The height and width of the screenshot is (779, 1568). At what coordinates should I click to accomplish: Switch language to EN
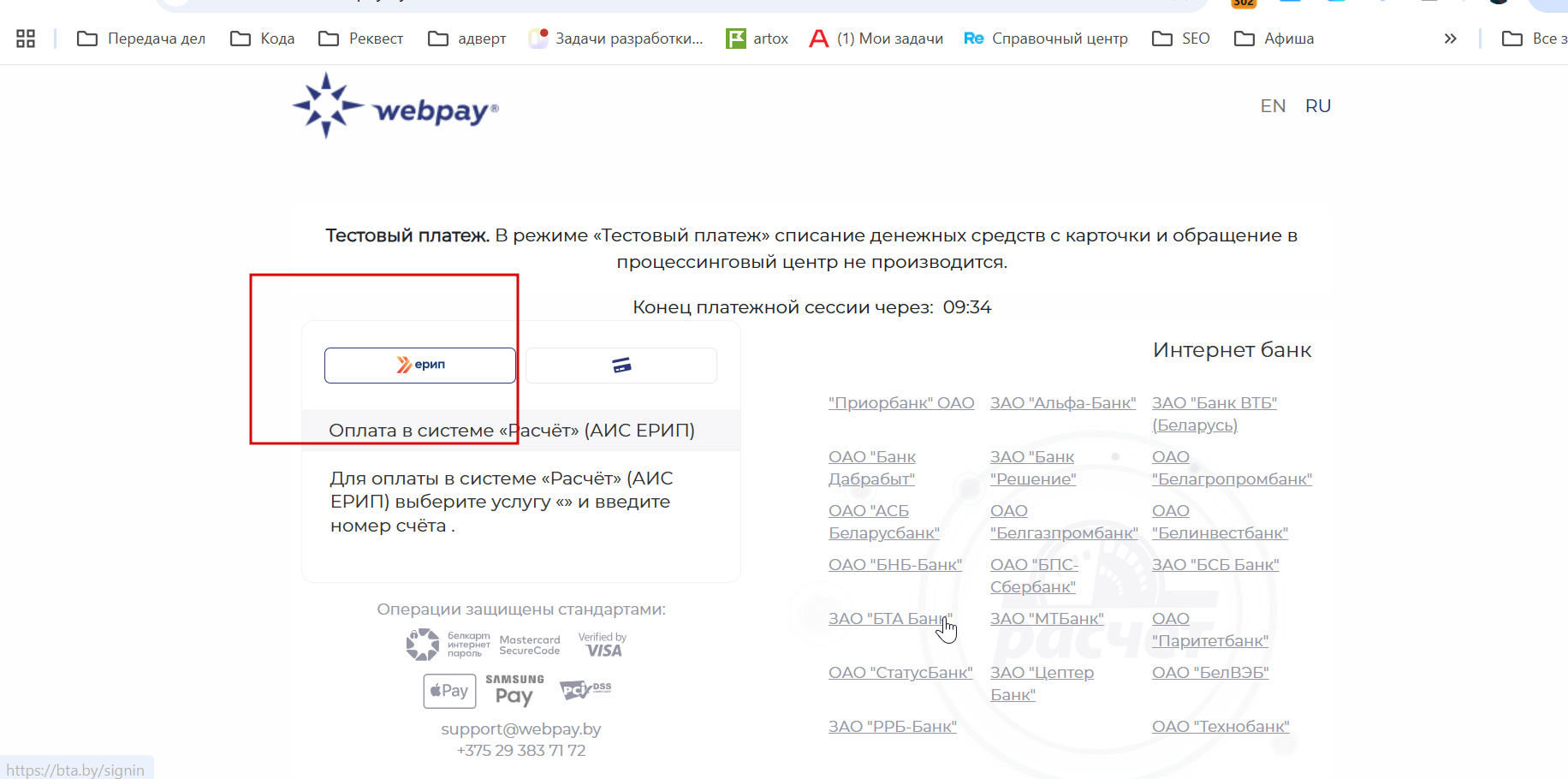tap(1273, 106)
